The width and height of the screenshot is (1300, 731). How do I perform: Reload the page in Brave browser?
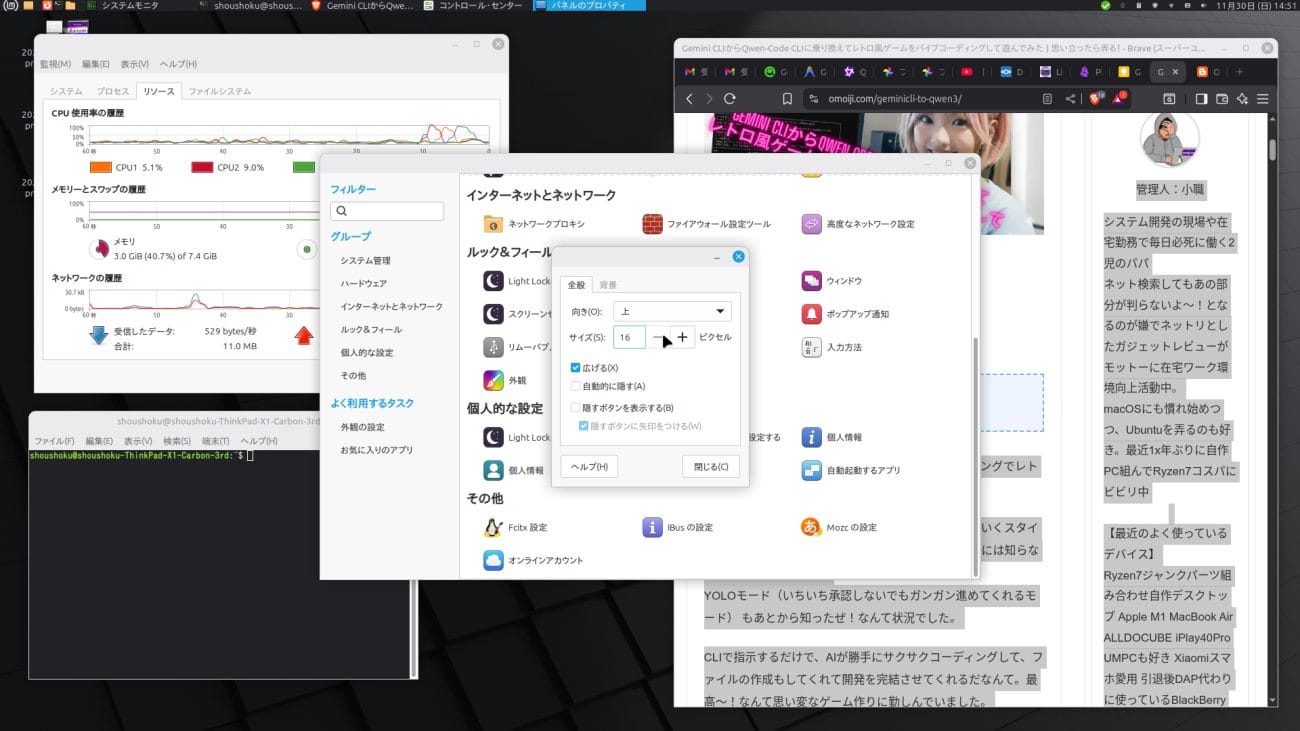point(730,99)
